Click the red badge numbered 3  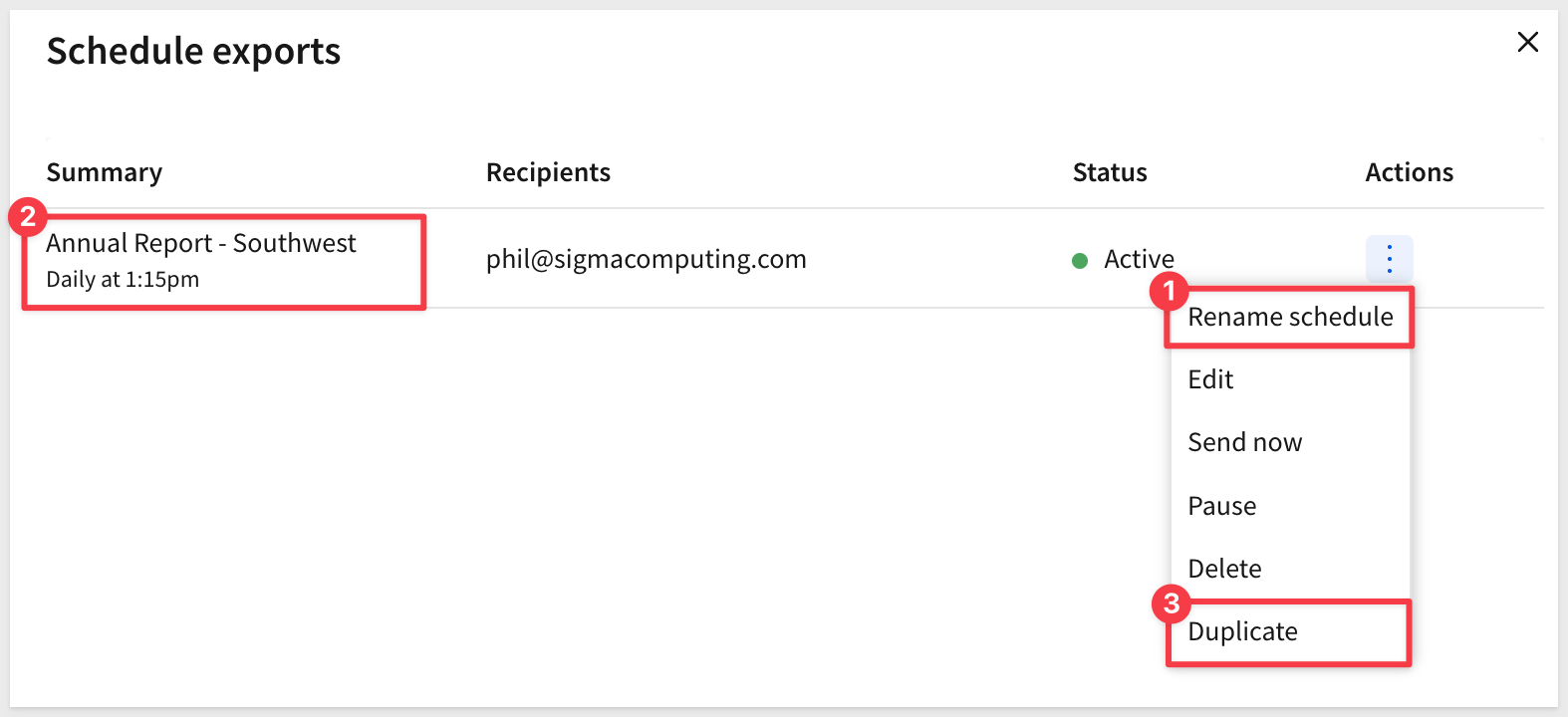tap(1172, 603)
